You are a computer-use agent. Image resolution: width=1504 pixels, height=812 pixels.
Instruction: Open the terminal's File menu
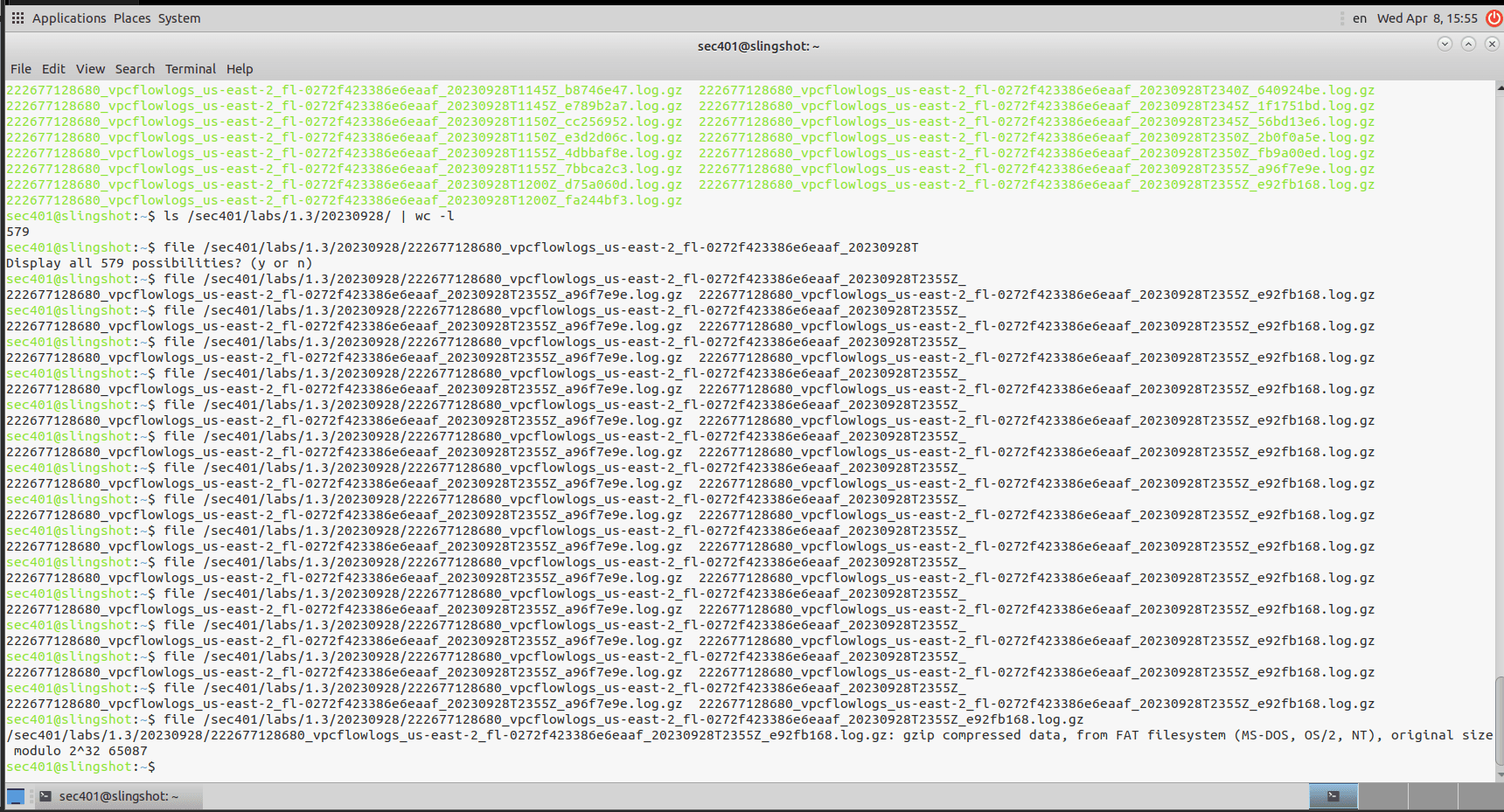coord(20,68)
